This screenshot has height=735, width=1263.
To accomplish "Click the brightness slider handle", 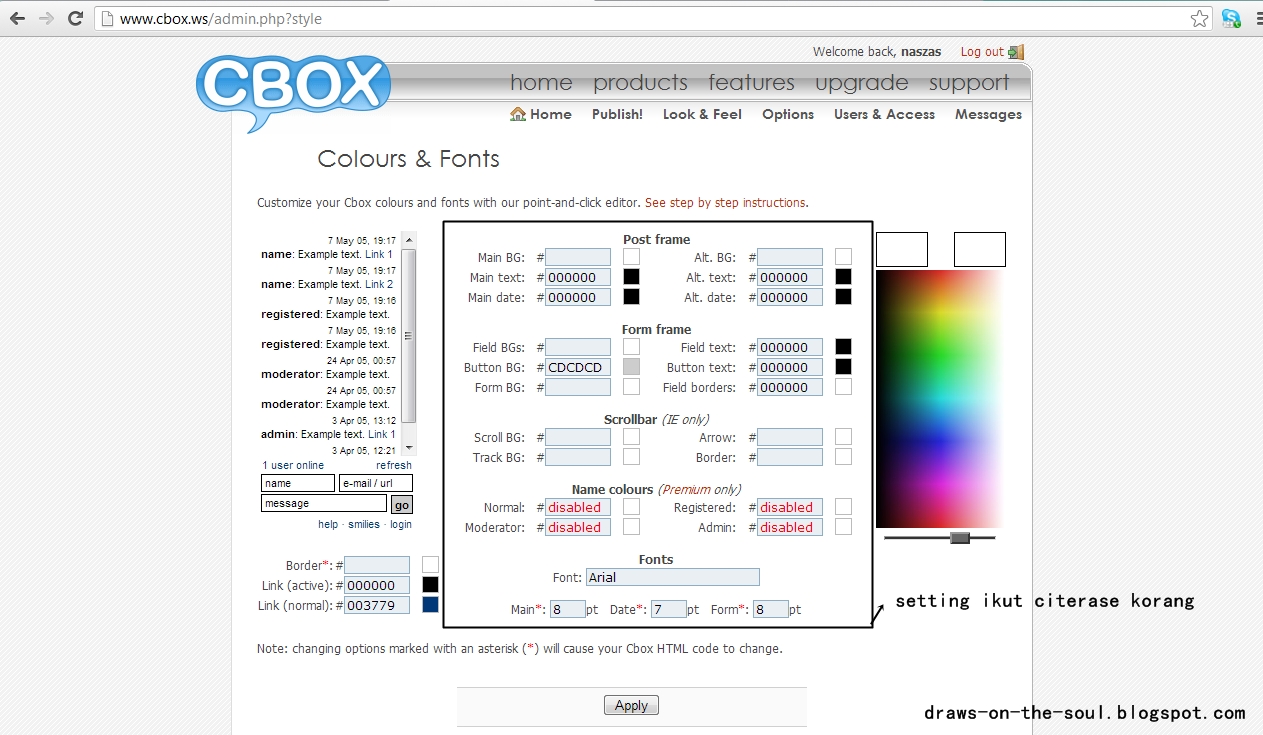I will tap(960, 538).
